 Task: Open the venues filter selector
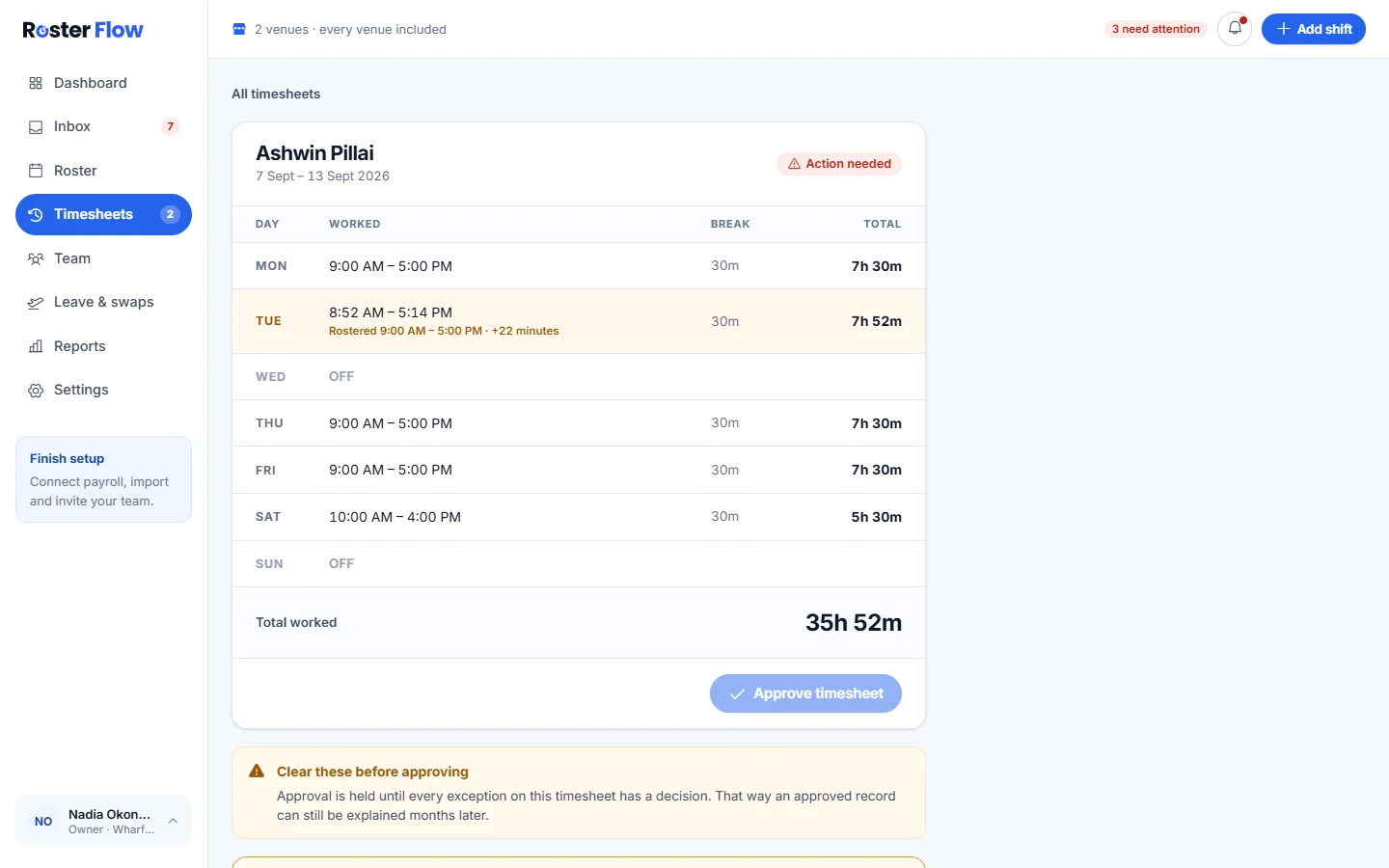click(340, 29)
